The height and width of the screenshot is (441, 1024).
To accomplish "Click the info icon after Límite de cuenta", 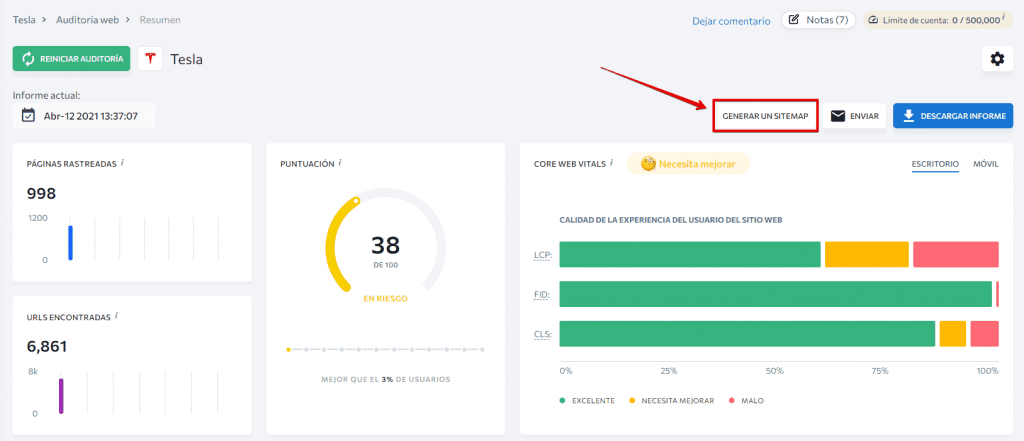I will click(x=1003, y=17).
